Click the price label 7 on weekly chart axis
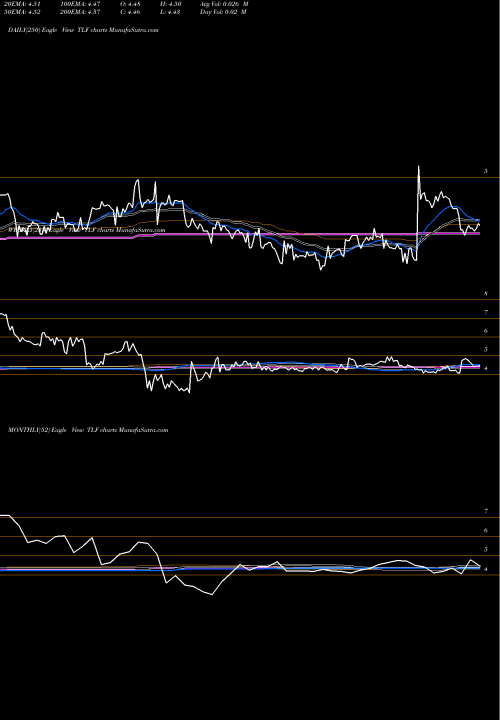Image resolution: width=500 pixels, height=720 pixels. tap(486, 312)
